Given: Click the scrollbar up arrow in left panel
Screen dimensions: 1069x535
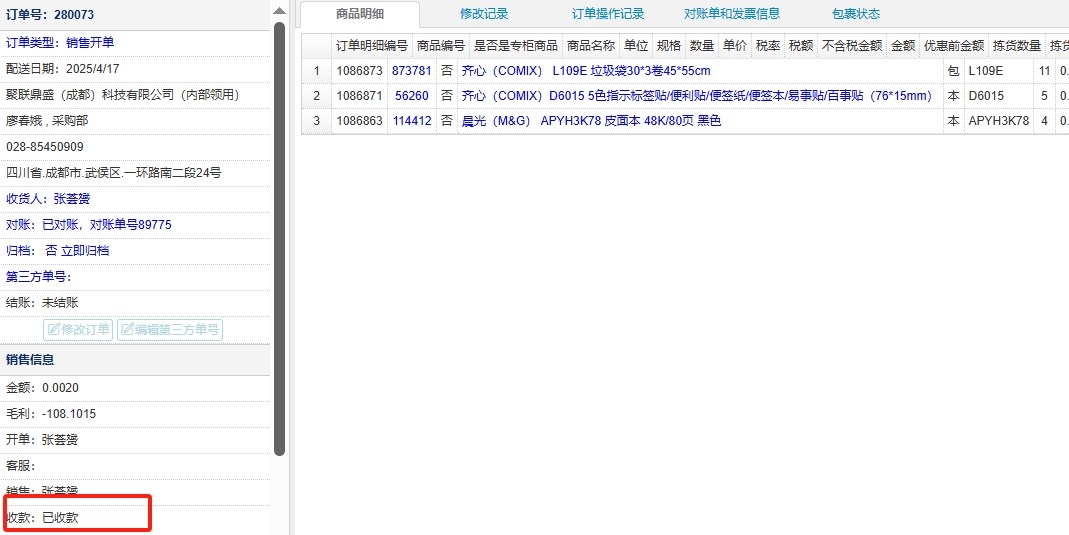Looking at the screenshot, I should click(x=280, y=11).
